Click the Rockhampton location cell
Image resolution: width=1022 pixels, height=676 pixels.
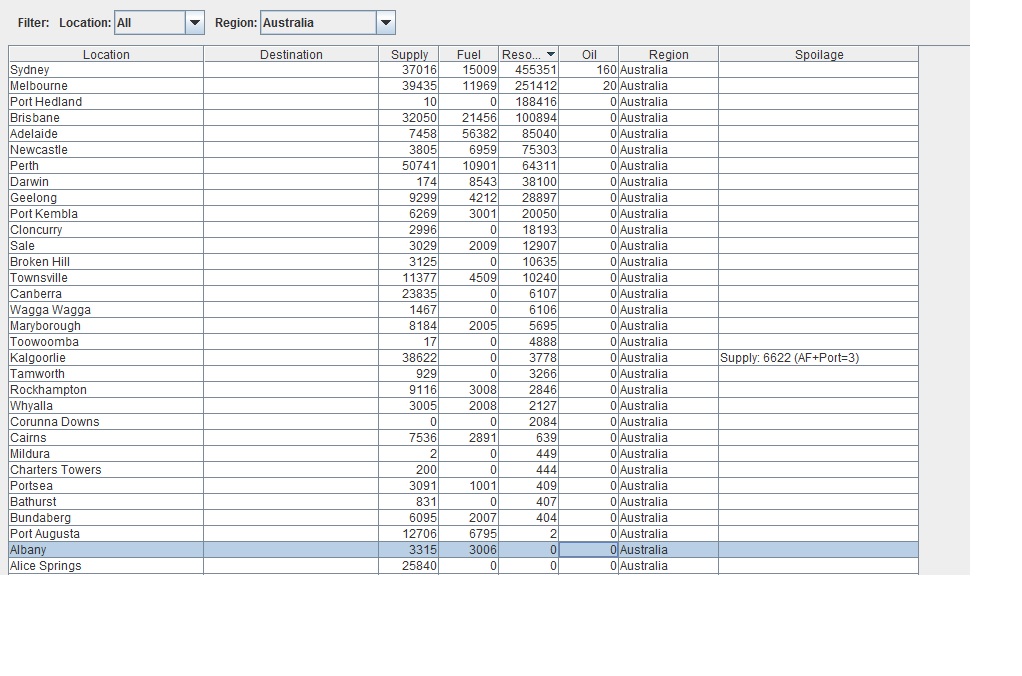106,390
